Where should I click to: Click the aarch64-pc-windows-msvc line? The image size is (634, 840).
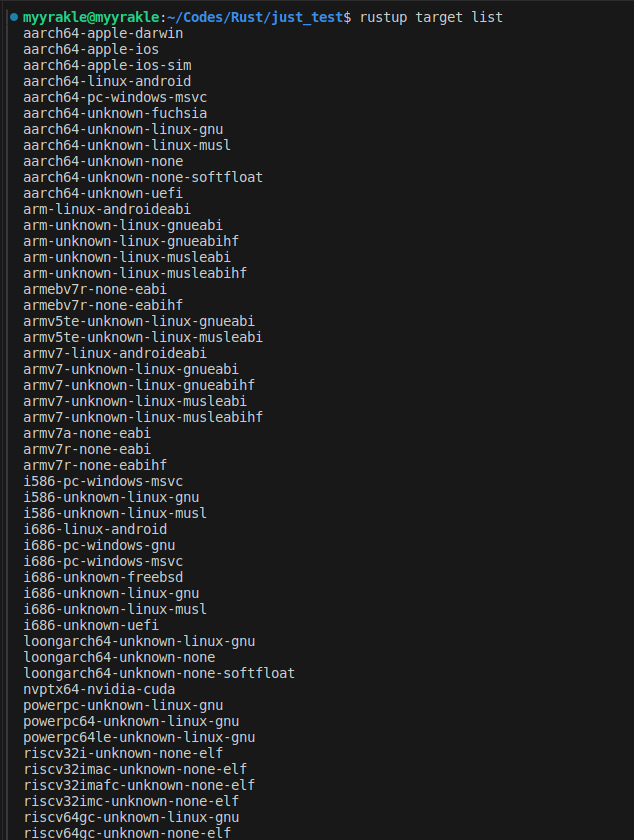[115, 98]
